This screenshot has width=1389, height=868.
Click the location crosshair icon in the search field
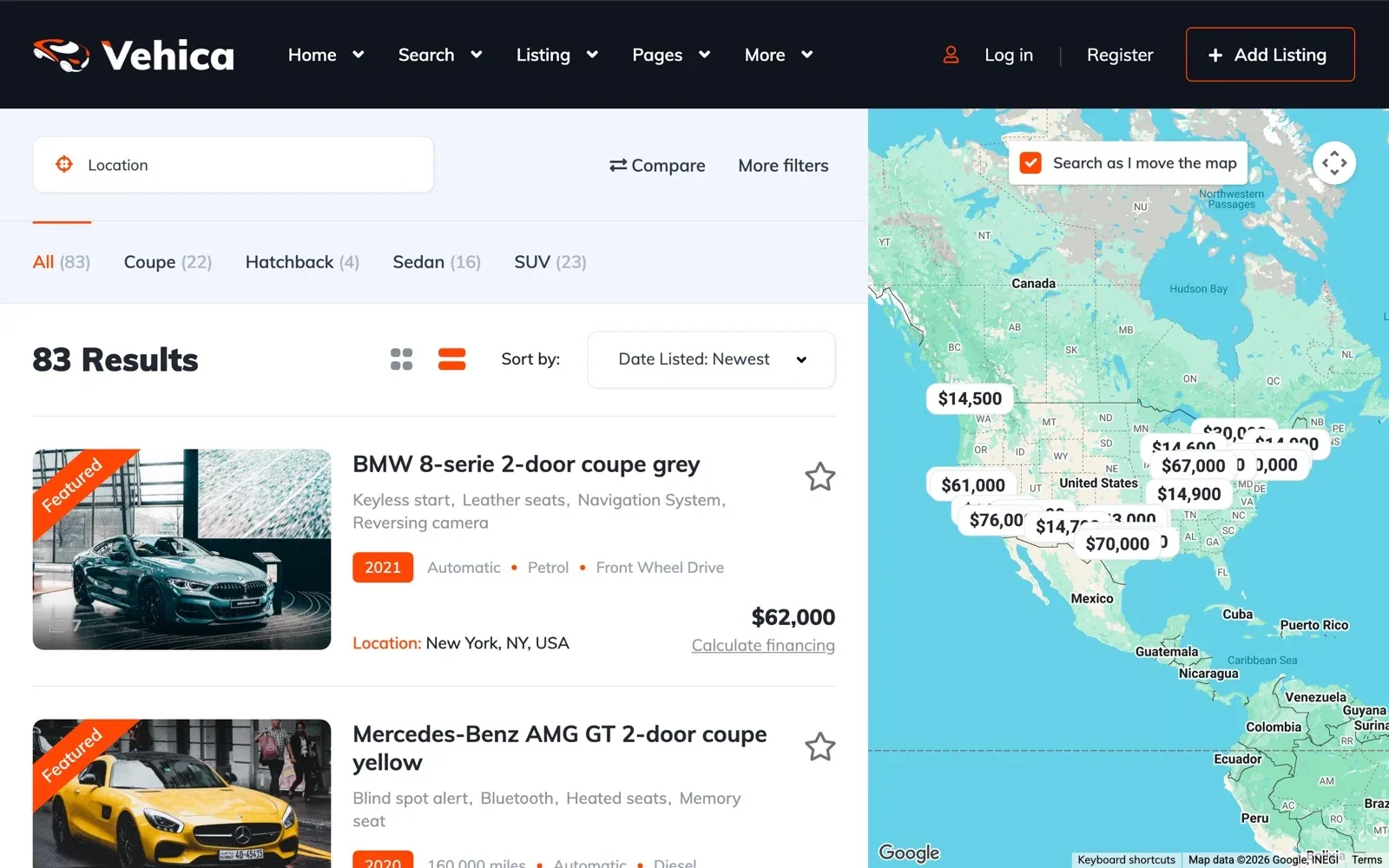64,164
